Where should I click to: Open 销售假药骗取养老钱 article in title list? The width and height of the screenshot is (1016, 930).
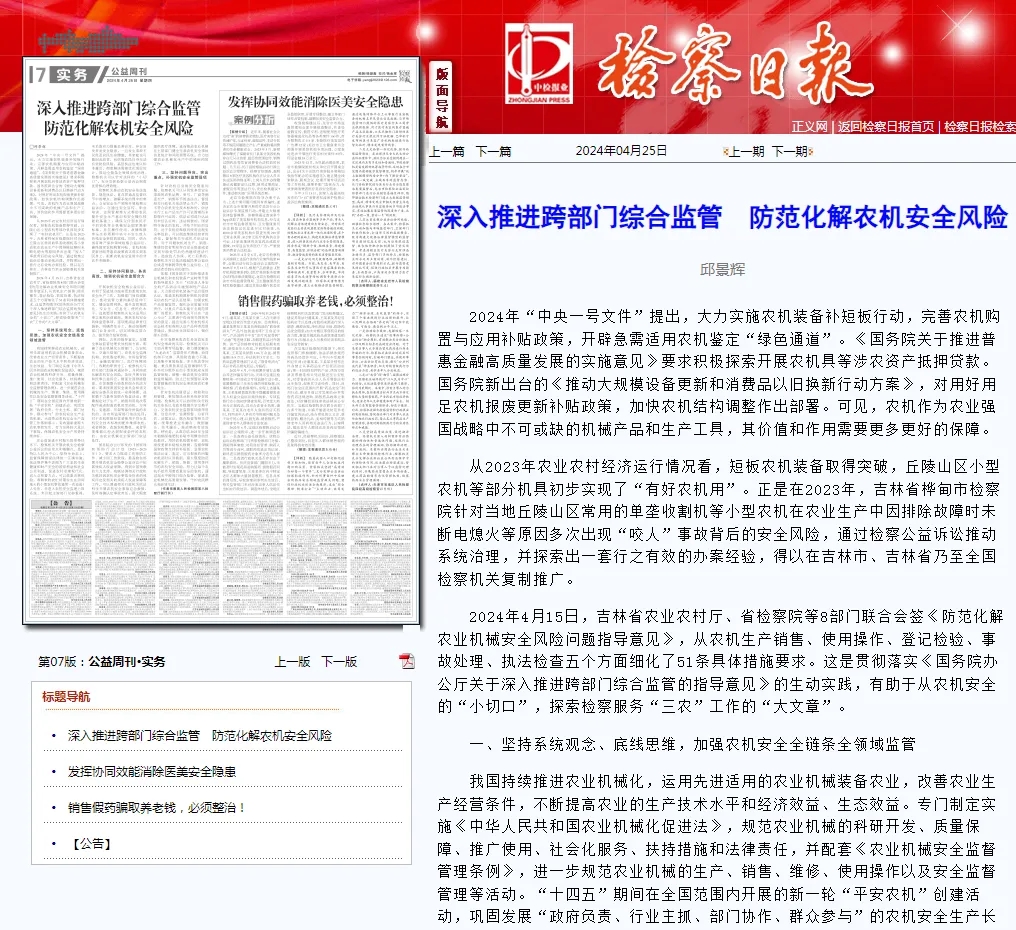point(156,808)
